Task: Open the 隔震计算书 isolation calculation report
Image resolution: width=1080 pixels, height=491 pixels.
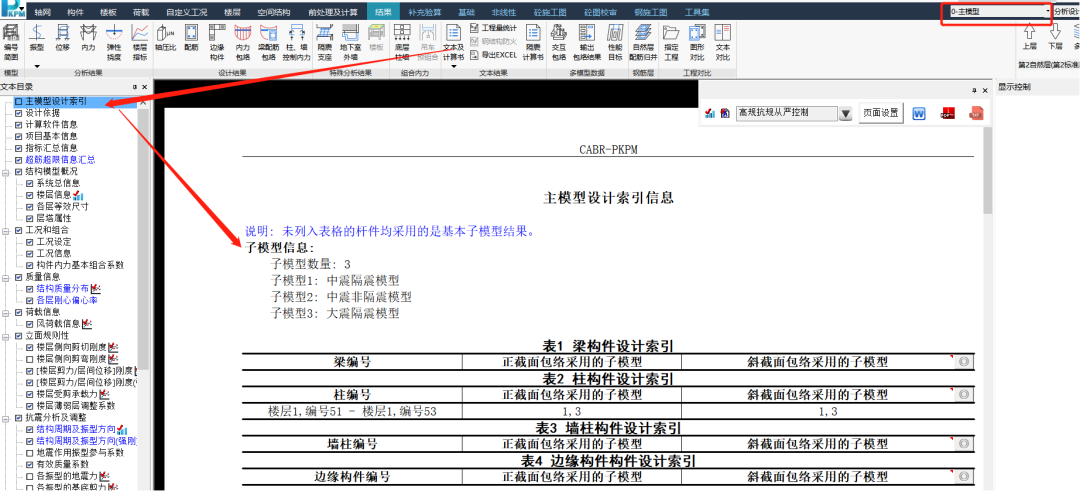Action: pyautogui.click(x=534, y=42)
